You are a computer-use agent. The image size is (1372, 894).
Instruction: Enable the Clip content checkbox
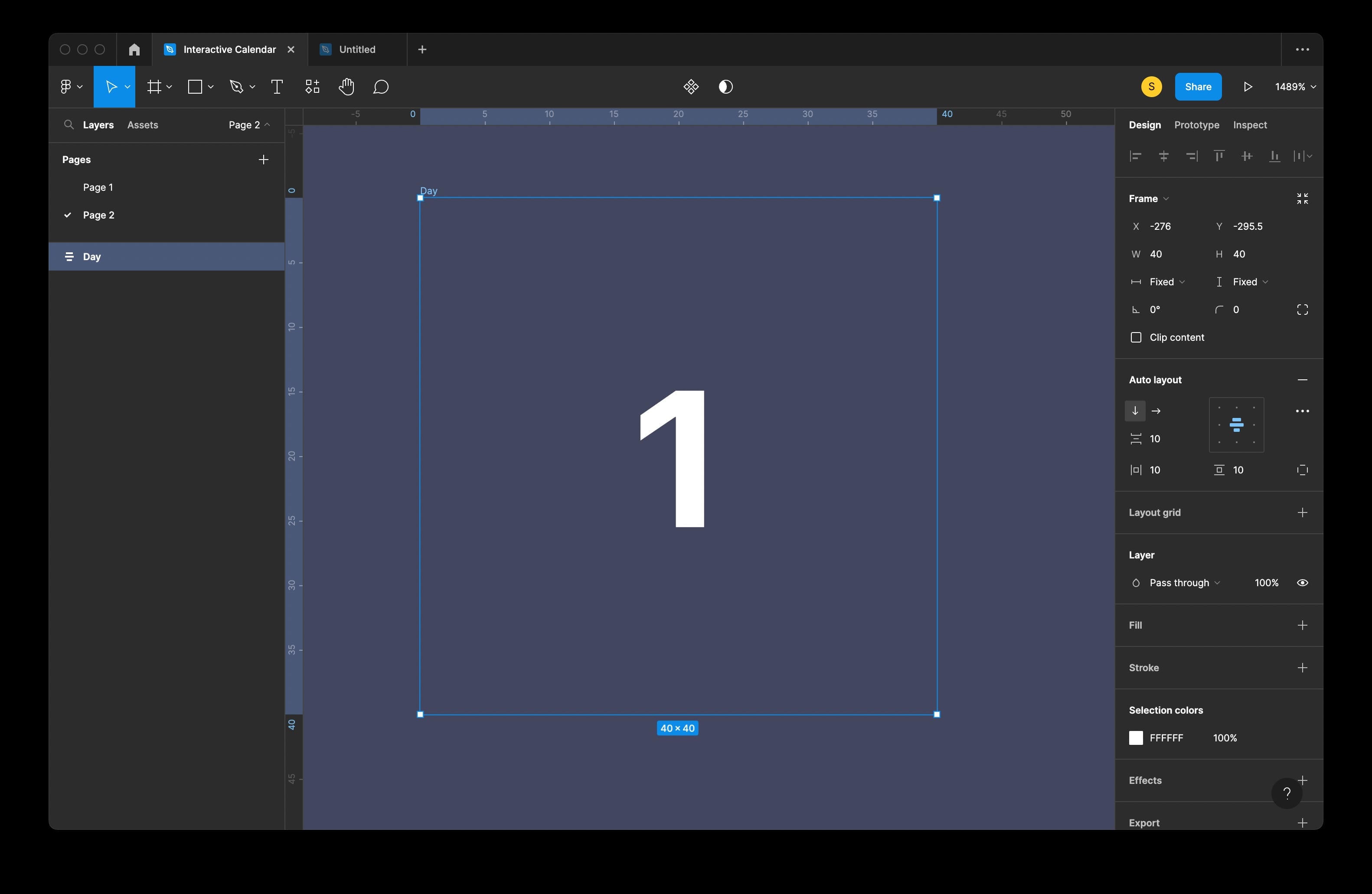pyautogui.click(x=1136, y=338)
